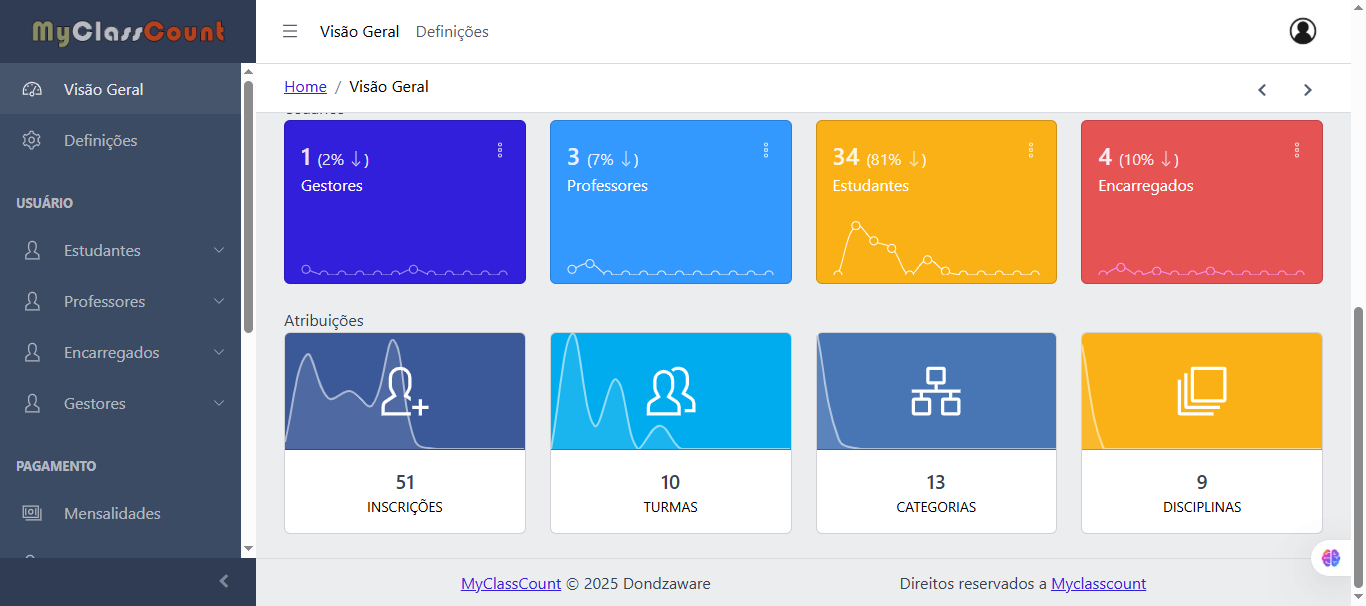Screen dimensions: 1366x606
Task: Click the Definições gear icon in sidebar
Action: (31, 140)
